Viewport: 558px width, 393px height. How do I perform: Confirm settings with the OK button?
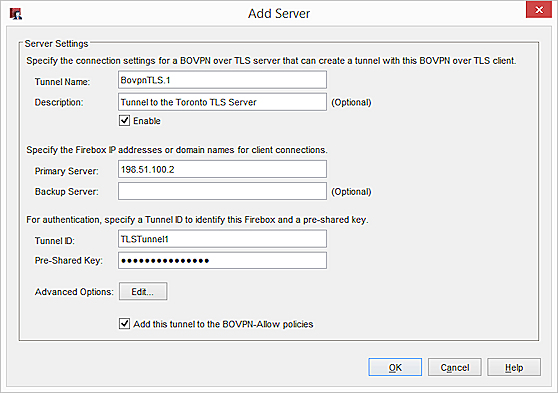(x=395, y=367)
